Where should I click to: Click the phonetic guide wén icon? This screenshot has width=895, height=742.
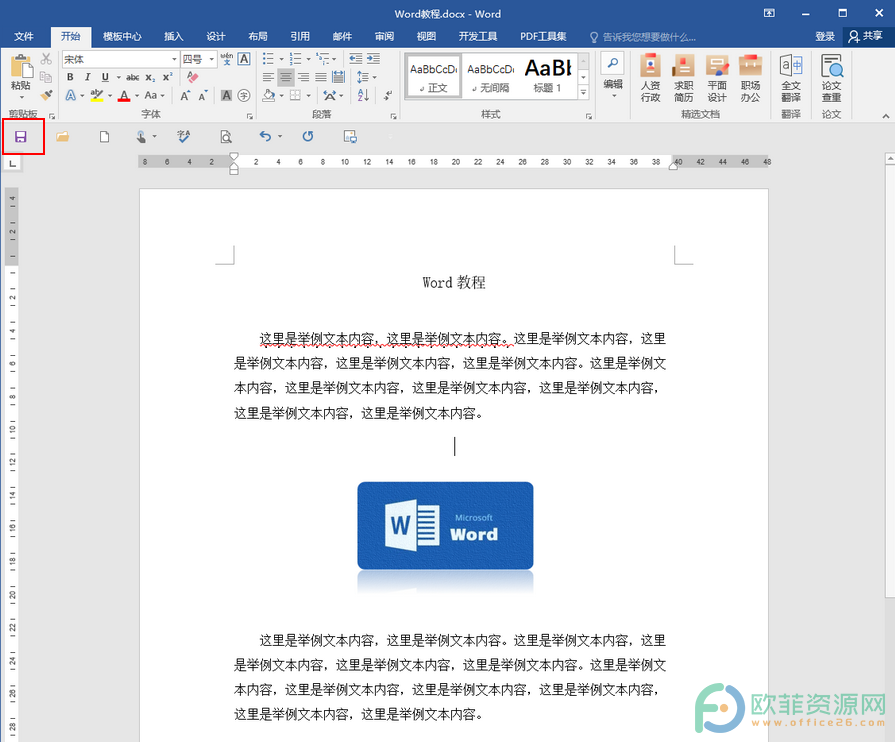(227, 59)
